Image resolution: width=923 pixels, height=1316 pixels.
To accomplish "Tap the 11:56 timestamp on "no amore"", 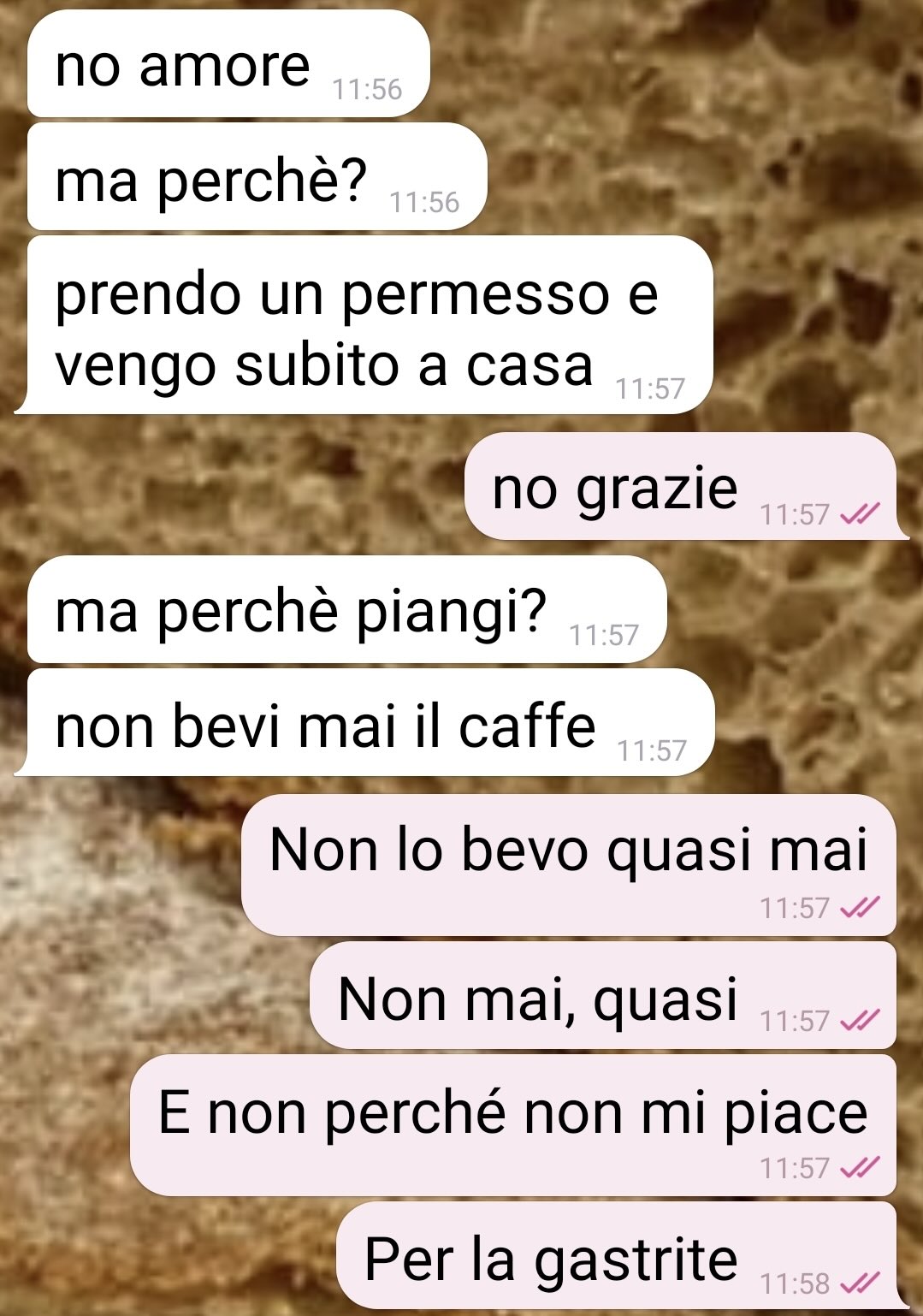I will coord(367,89).
